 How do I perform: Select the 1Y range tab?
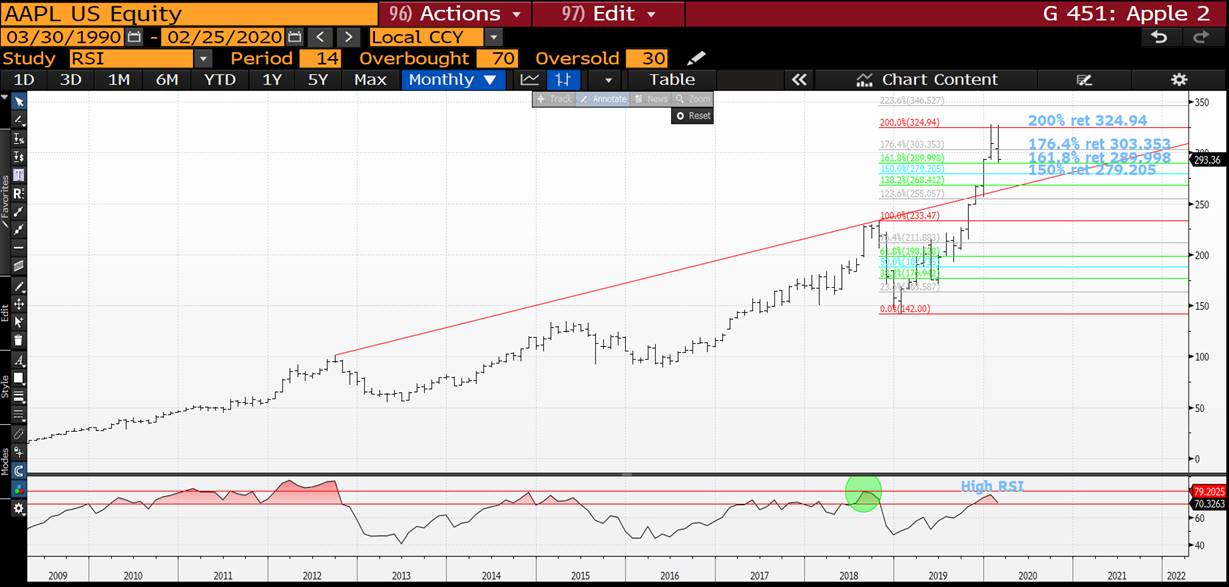(x=272, y=80)
